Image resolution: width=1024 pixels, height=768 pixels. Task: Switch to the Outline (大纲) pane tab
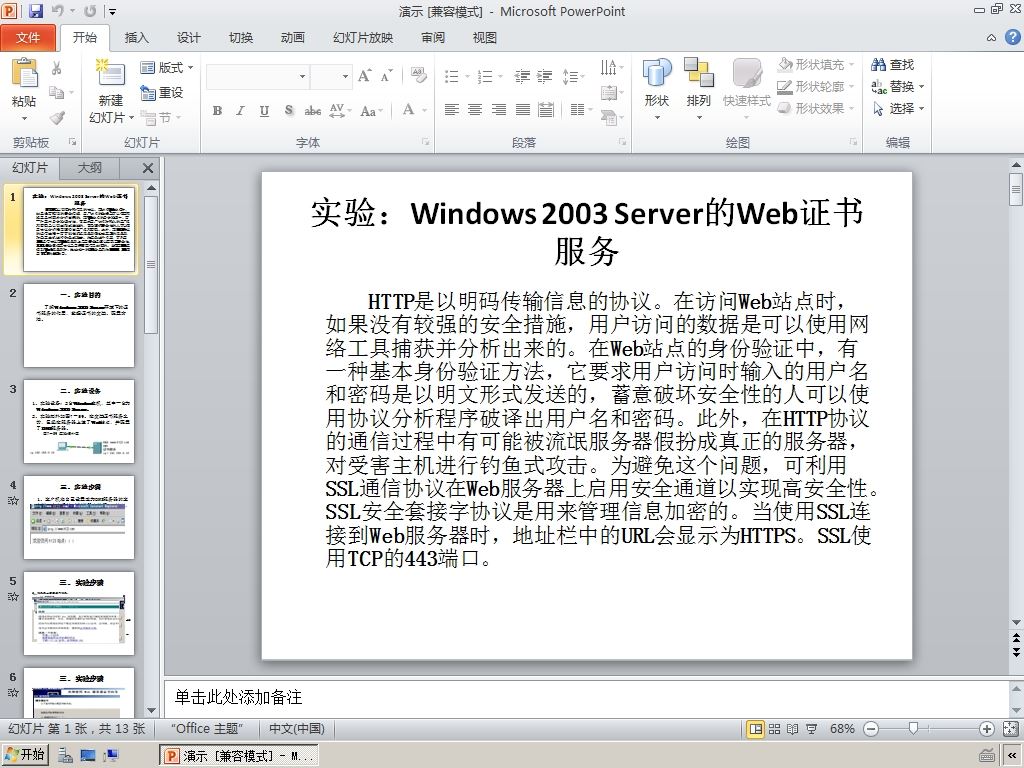[89, 168]
